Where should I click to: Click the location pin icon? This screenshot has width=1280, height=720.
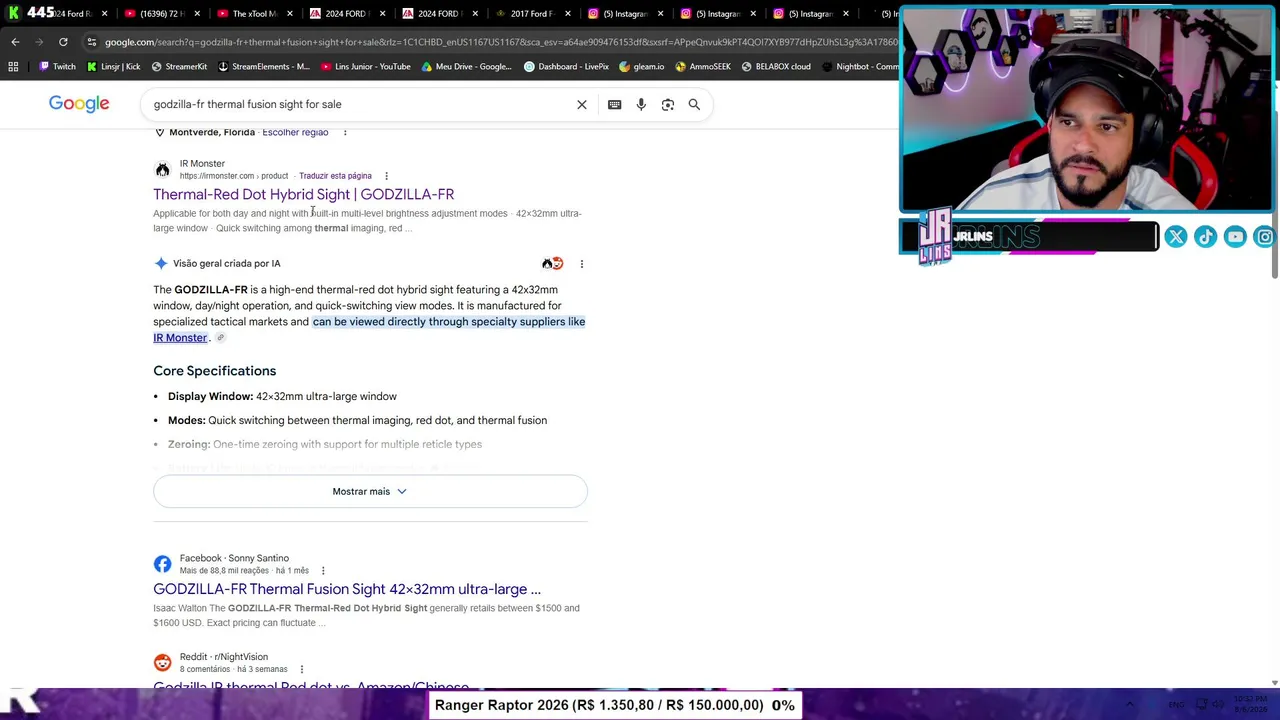coord(159,132)
